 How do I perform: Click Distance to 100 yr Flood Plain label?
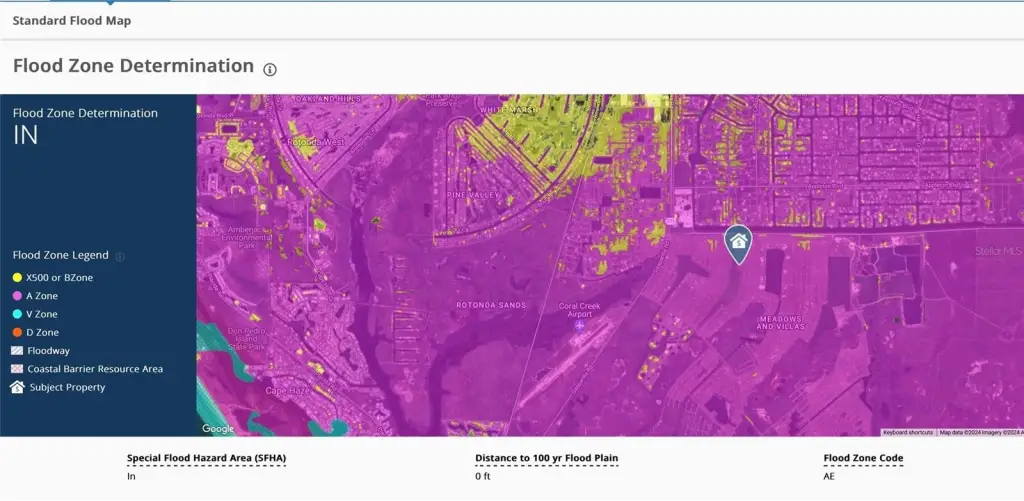pos(546,459)
